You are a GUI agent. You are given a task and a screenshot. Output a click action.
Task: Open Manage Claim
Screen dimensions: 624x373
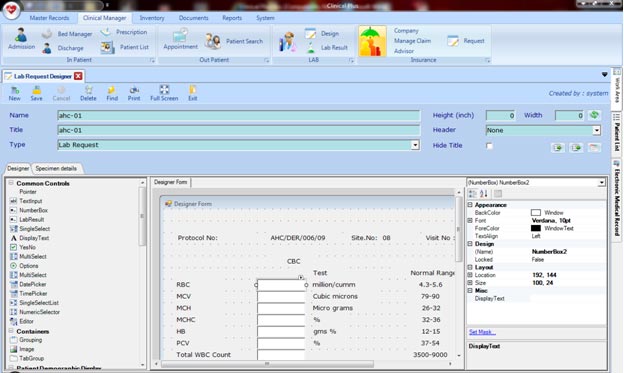pyautogui.click(x=412, y=41)
